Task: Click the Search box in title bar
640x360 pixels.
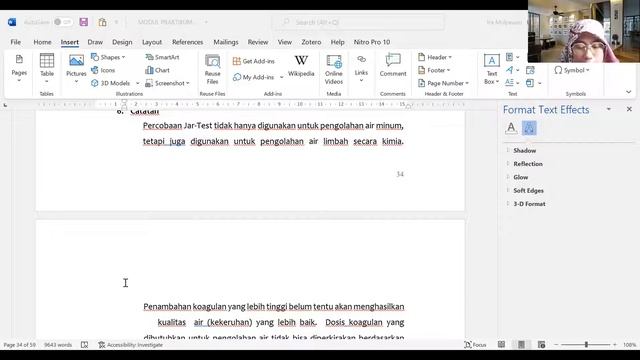Action: pyautogui.click(x=358, y=22)
